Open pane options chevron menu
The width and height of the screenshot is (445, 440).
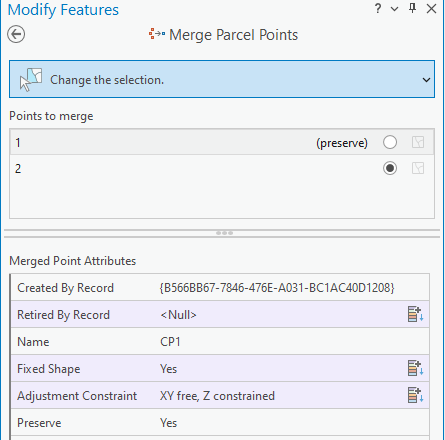[395, 9]
